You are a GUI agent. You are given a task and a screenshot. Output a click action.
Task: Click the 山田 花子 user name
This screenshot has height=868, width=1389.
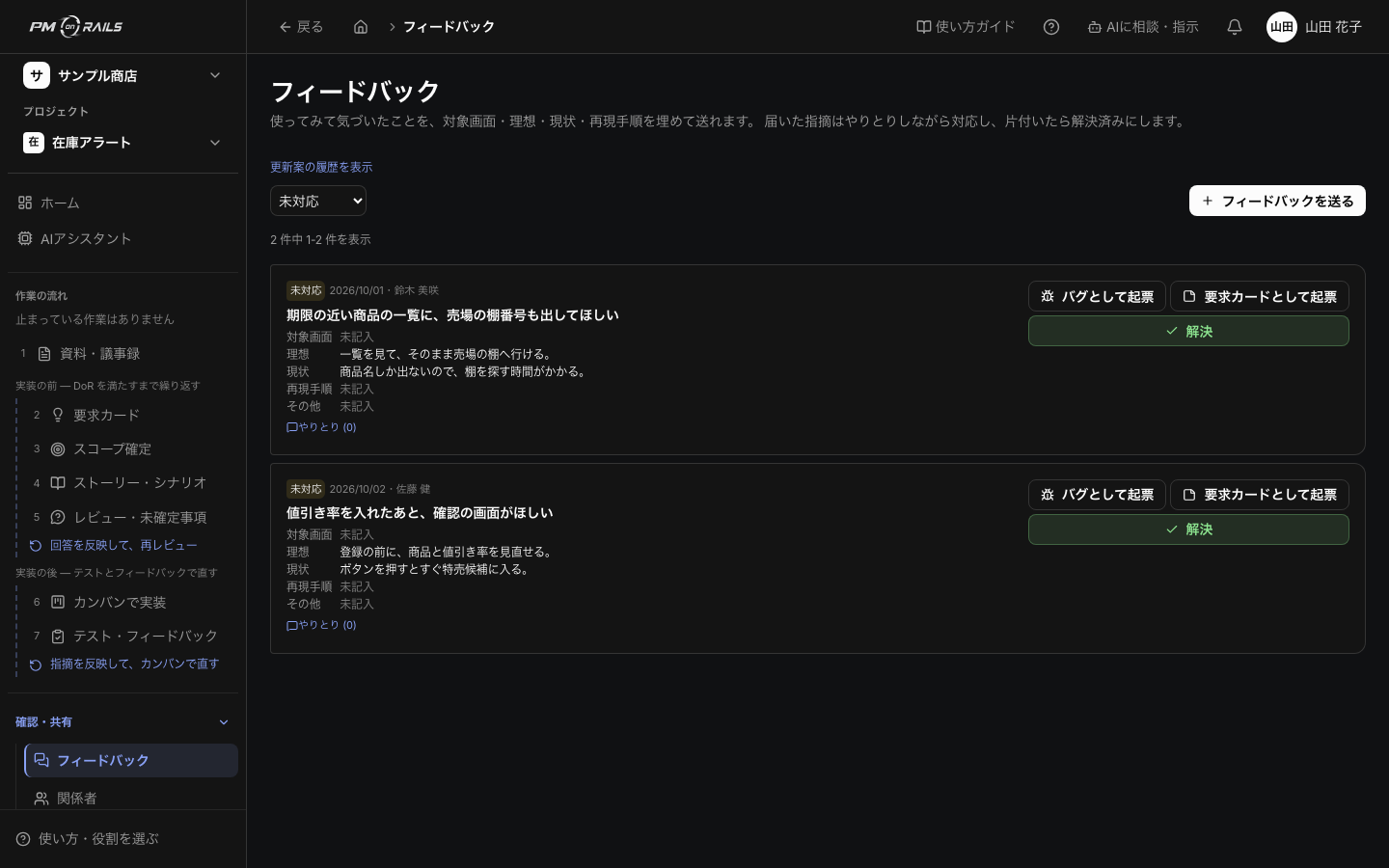[1333, 27]
